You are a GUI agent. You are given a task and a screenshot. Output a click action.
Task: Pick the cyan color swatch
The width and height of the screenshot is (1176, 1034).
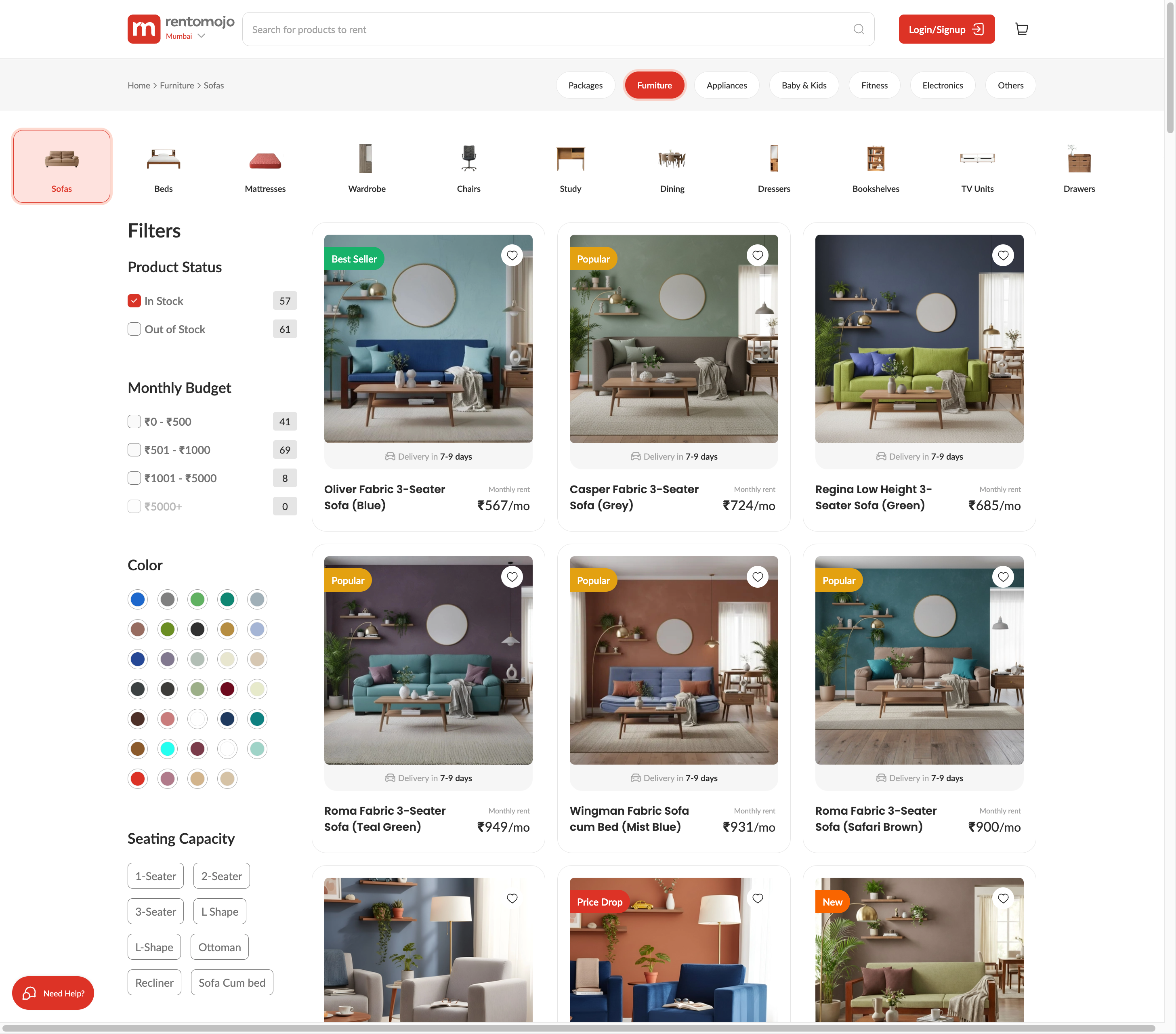(x=168, y=749)
